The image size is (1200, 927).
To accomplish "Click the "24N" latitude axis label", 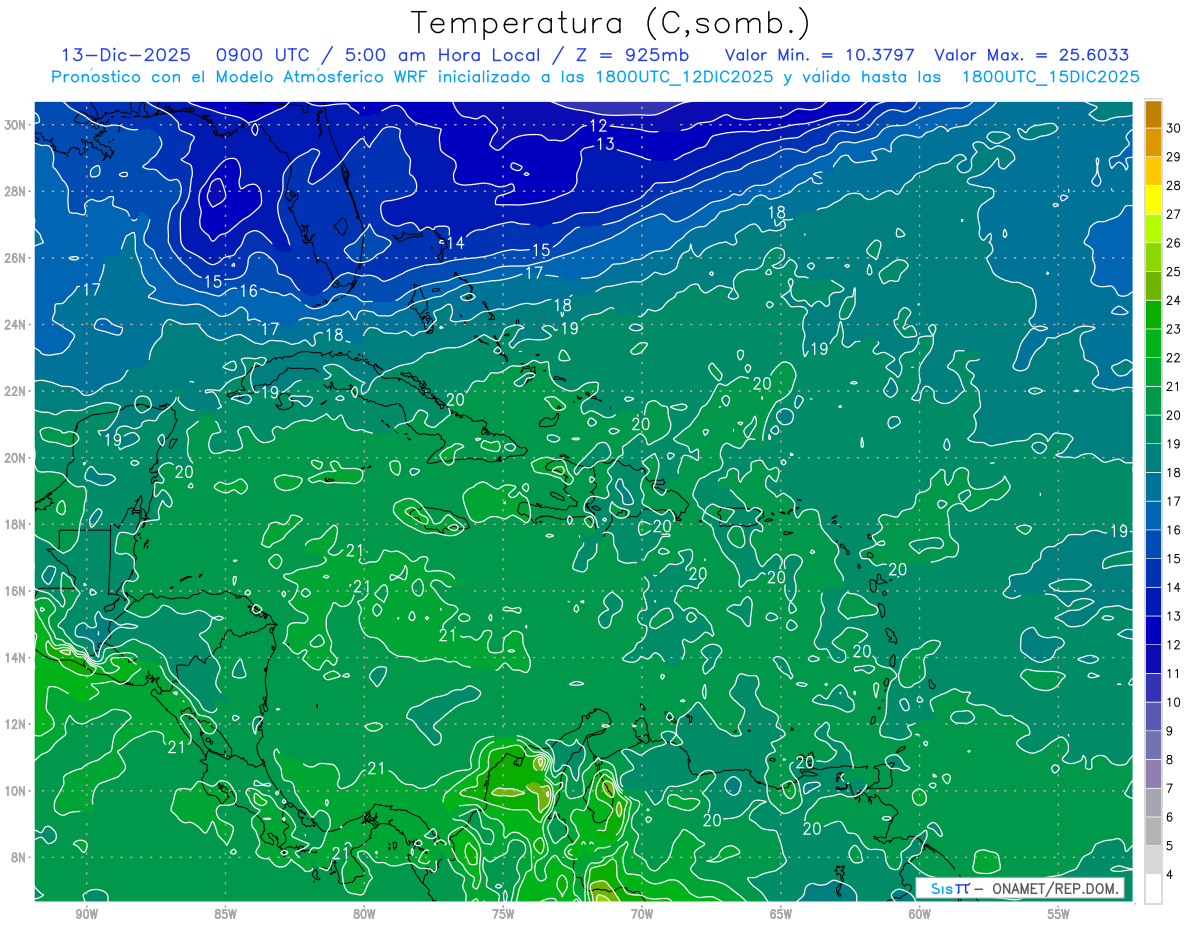I will click(x=17, y=324).
